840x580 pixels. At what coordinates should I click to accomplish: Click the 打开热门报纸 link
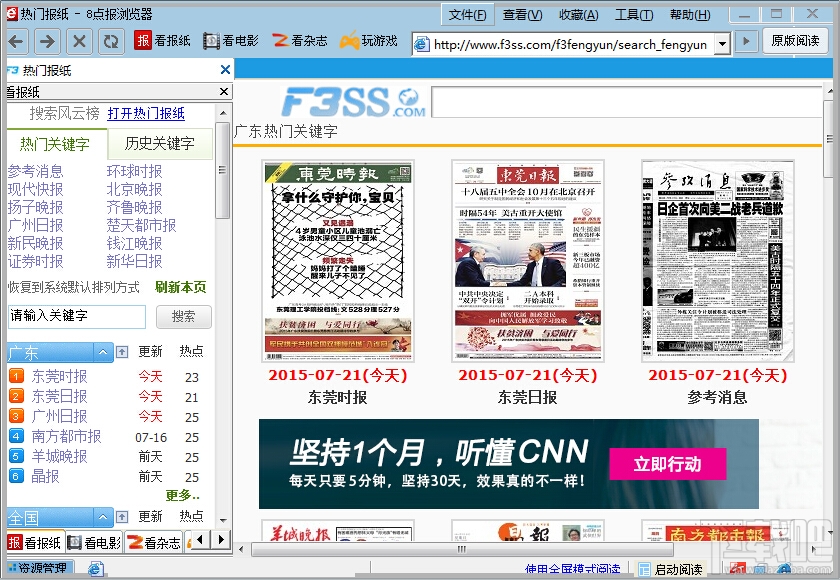(x=146, y=114)
